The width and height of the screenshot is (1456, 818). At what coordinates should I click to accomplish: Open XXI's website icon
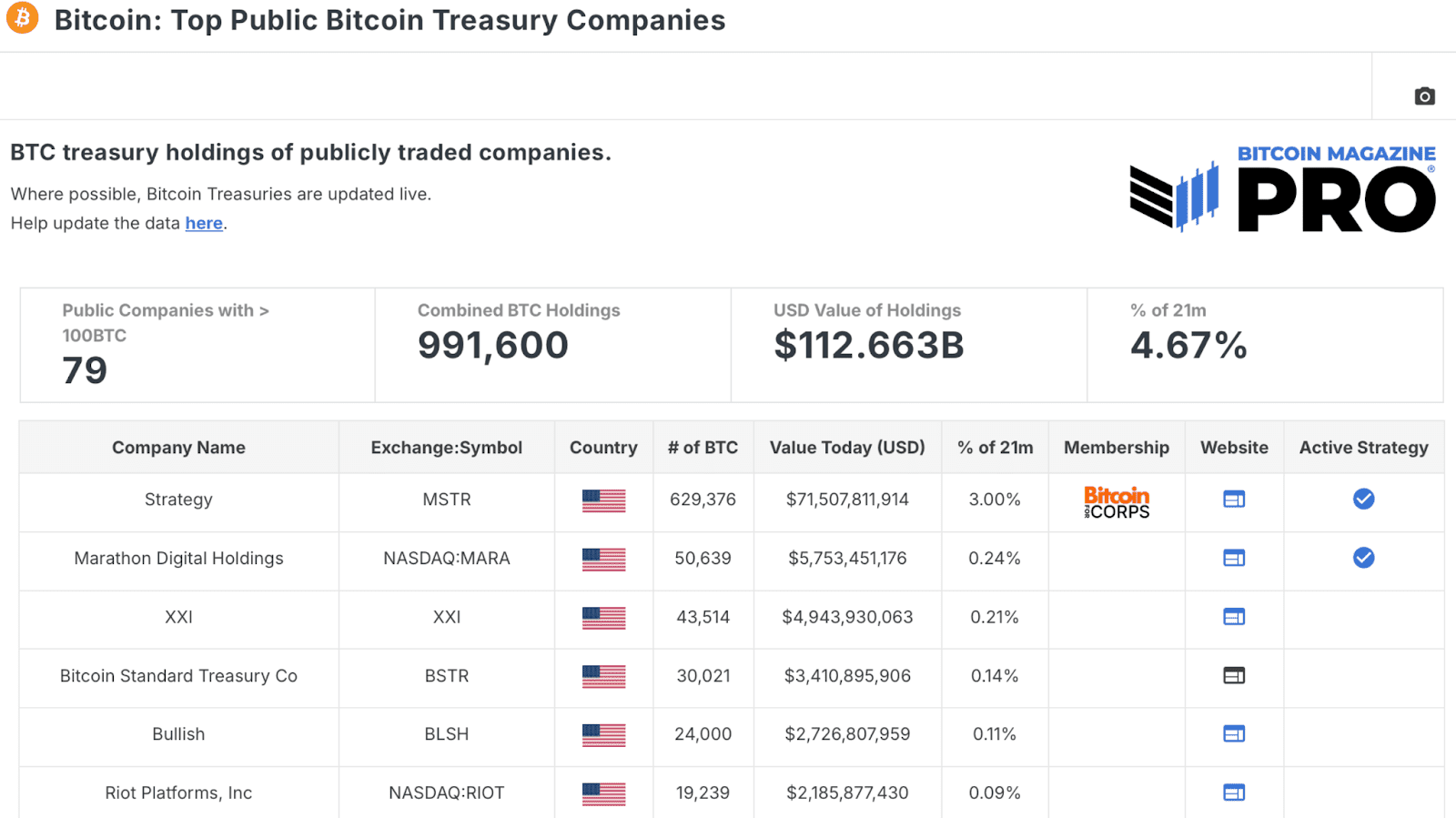[1234, 617]
